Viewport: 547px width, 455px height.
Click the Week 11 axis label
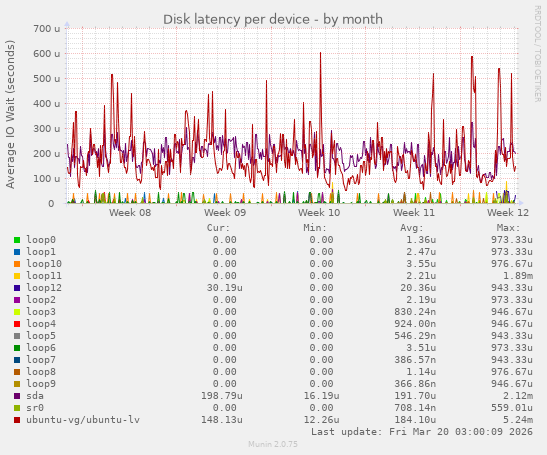(x=414, y=212)
